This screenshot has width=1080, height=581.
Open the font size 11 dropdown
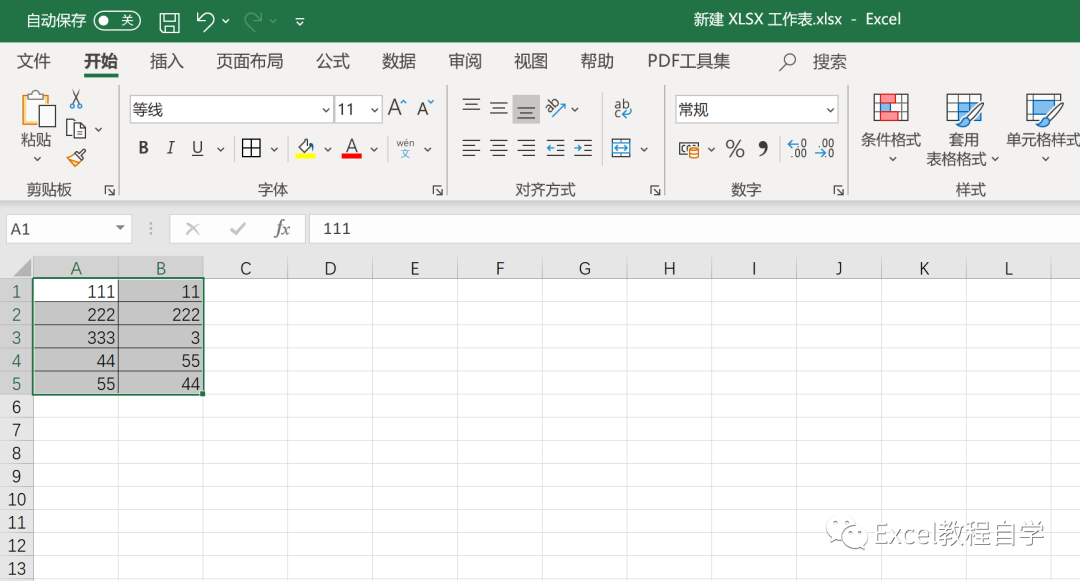[x=374, y=109]
